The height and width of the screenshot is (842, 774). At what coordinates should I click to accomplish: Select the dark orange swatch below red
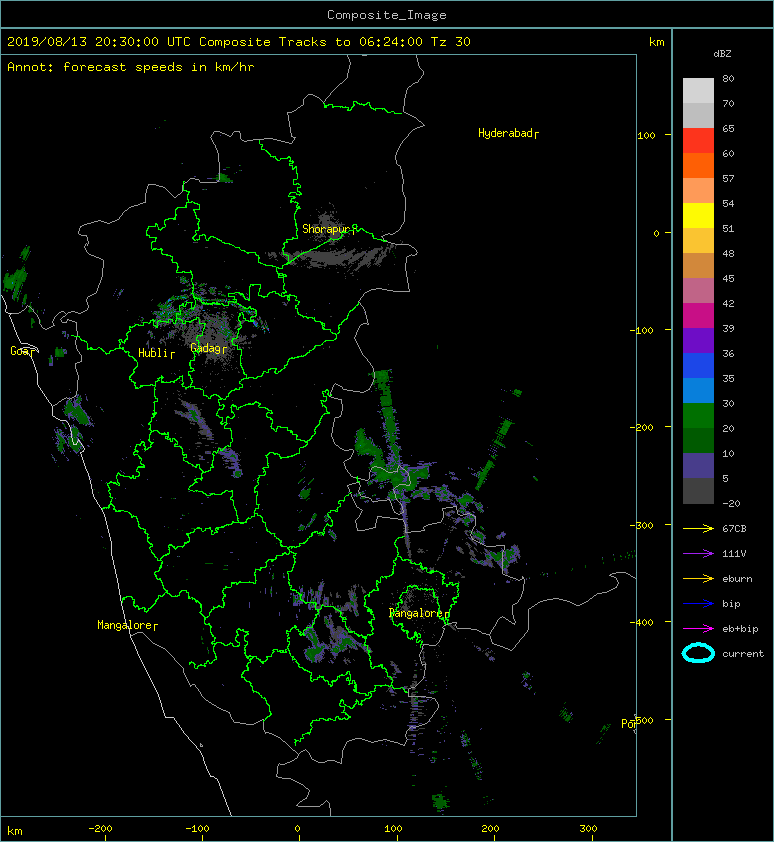(x=698, y=165)
